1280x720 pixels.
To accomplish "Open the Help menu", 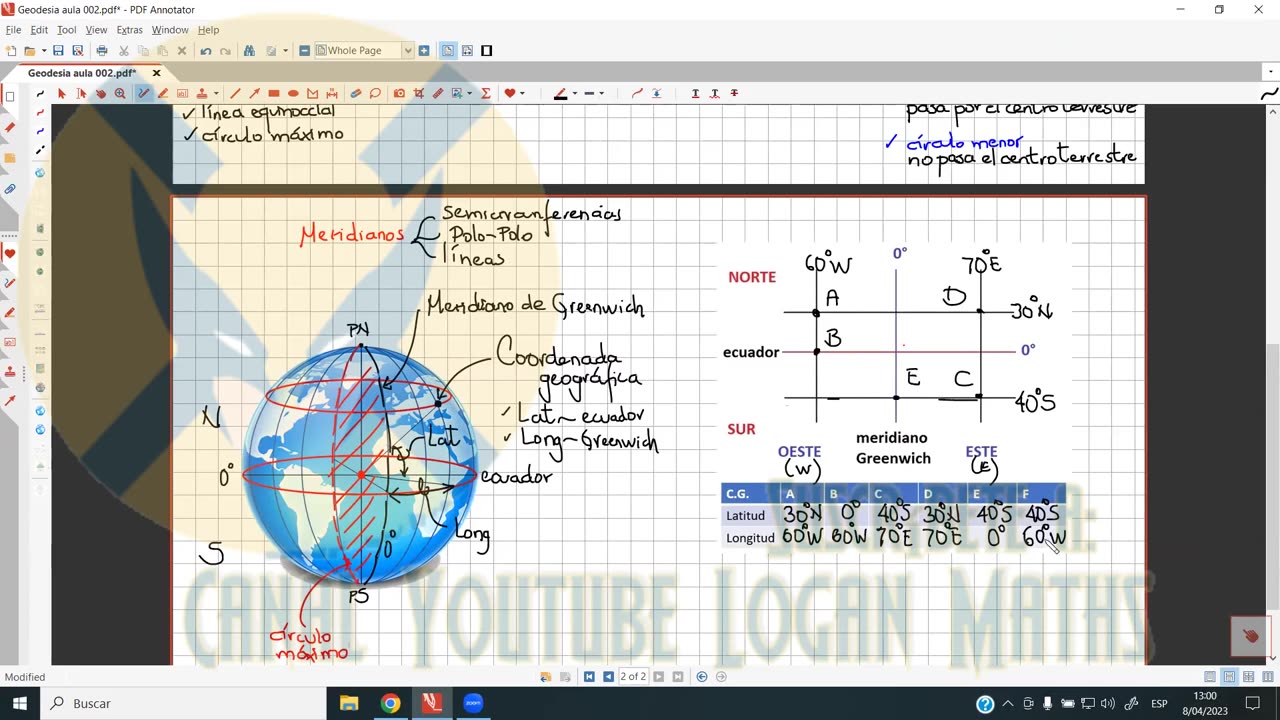I will click(208, 30).
